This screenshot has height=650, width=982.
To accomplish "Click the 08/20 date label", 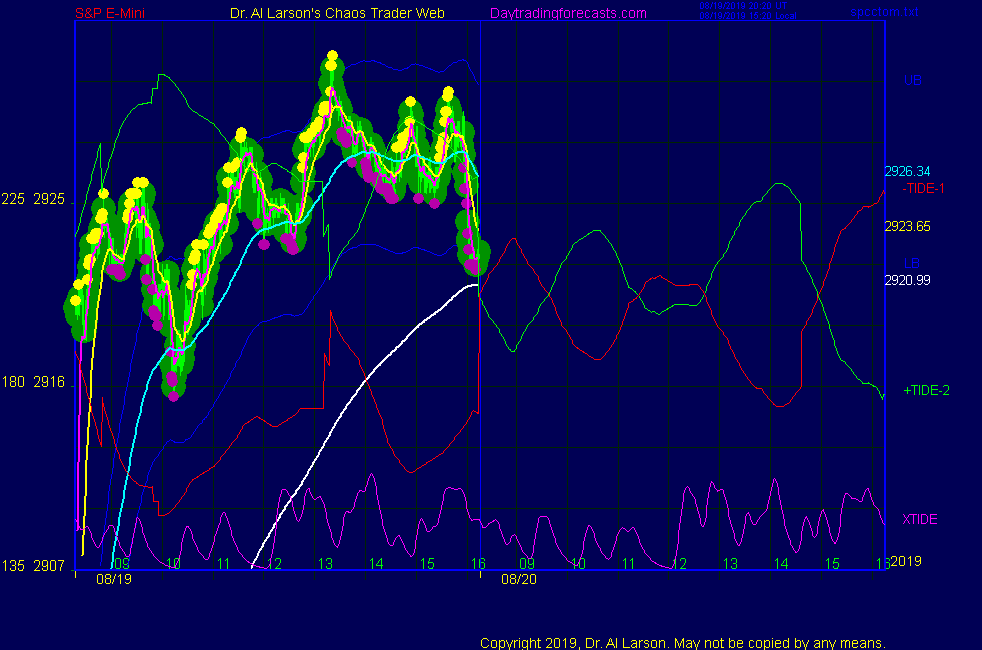I will click(519, 579).
